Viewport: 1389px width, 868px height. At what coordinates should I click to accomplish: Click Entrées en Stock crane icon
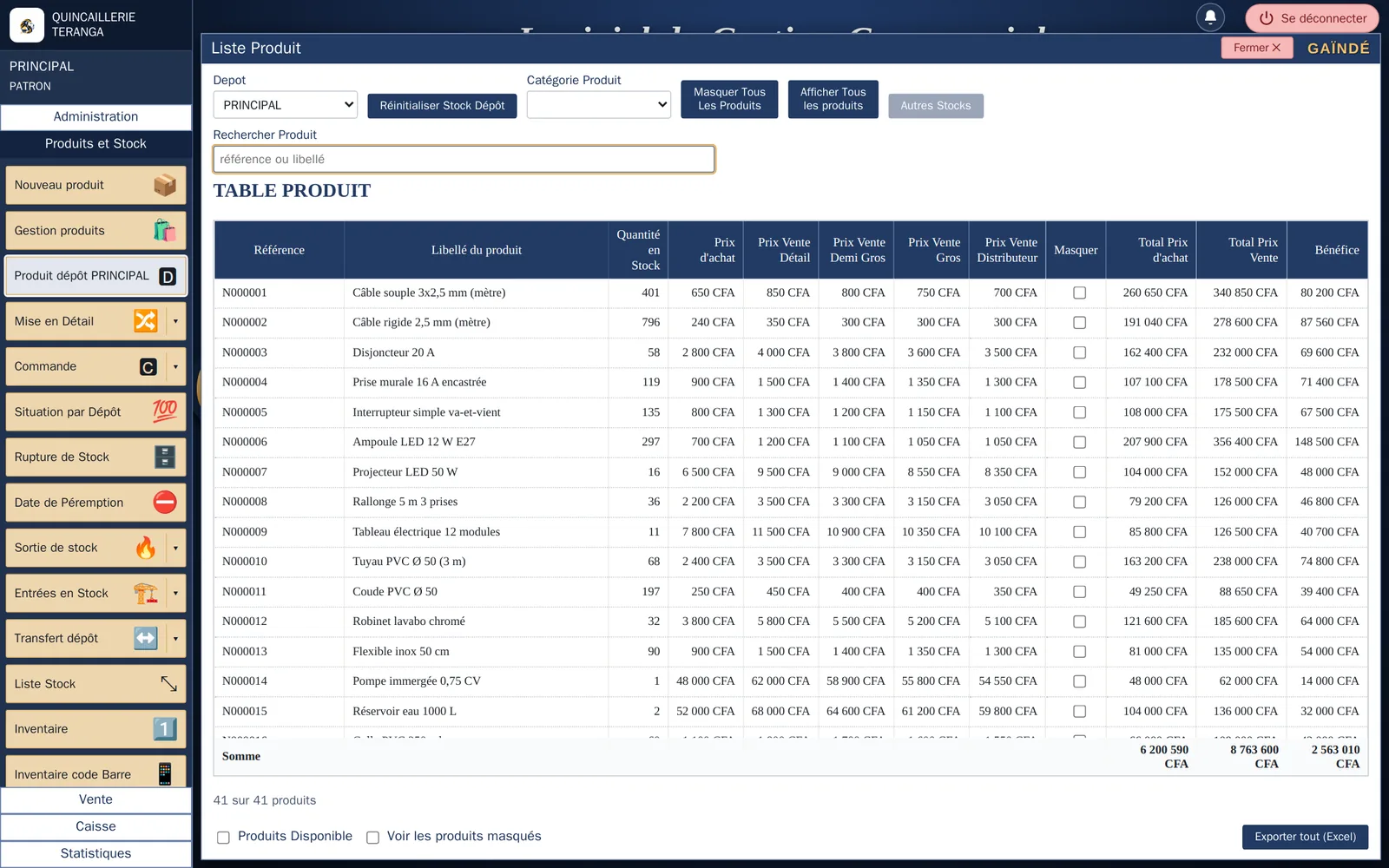146,593
